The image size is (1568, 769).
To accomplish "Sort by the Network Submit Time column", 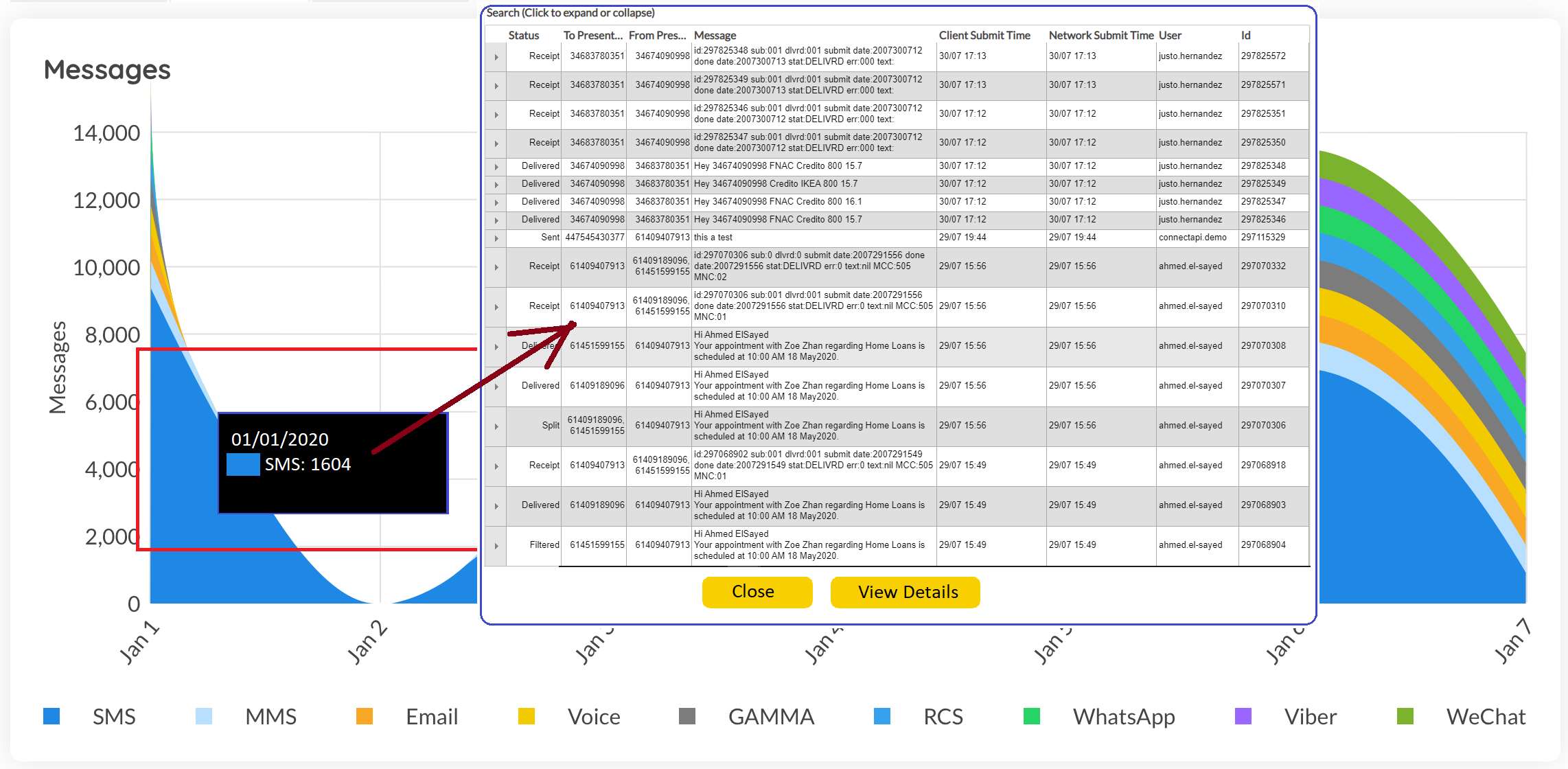I will [x=1100, y=36].
